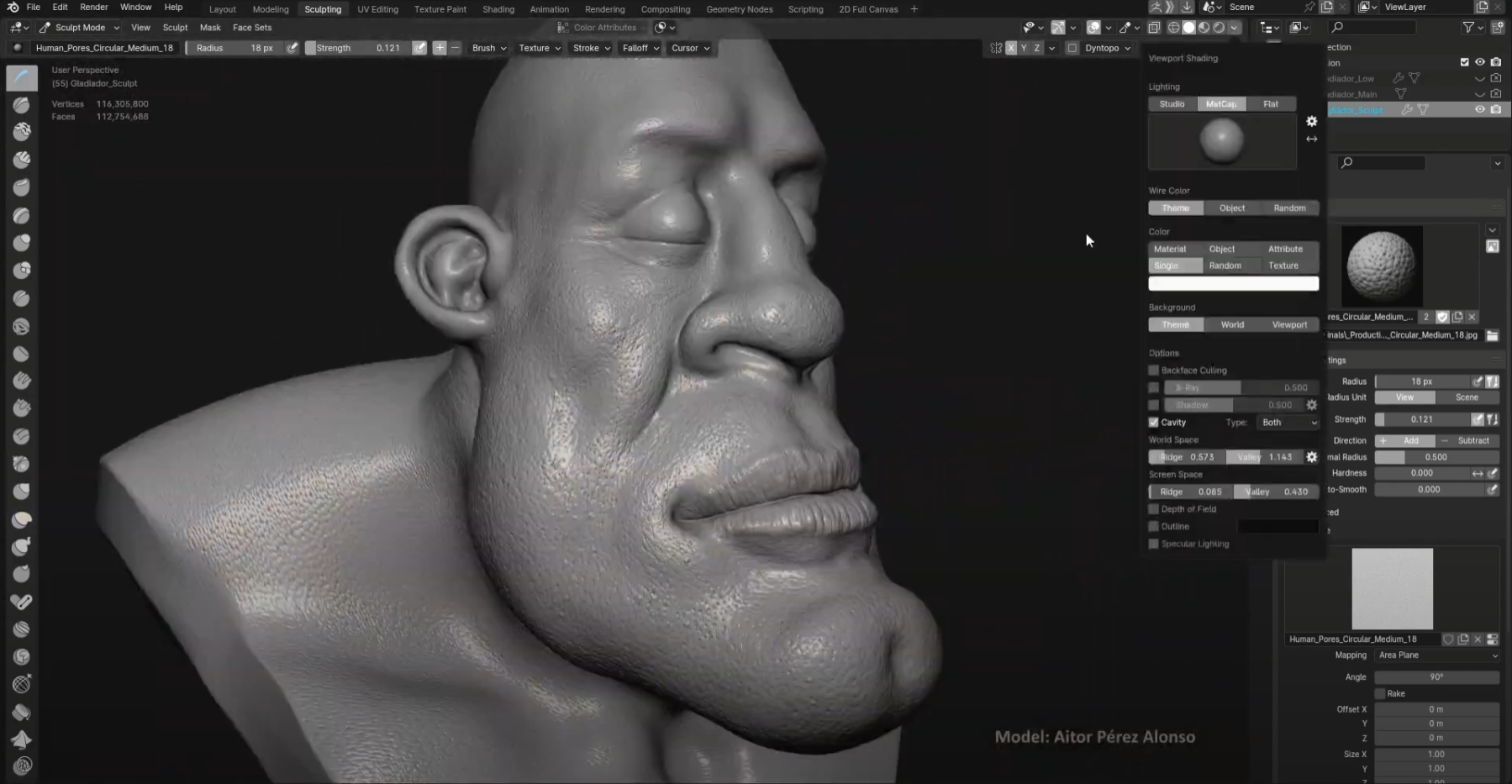Expand the Dyntopo settings dropdown arrow
The image size is (1512, 784).
[x=1128, y=48]
